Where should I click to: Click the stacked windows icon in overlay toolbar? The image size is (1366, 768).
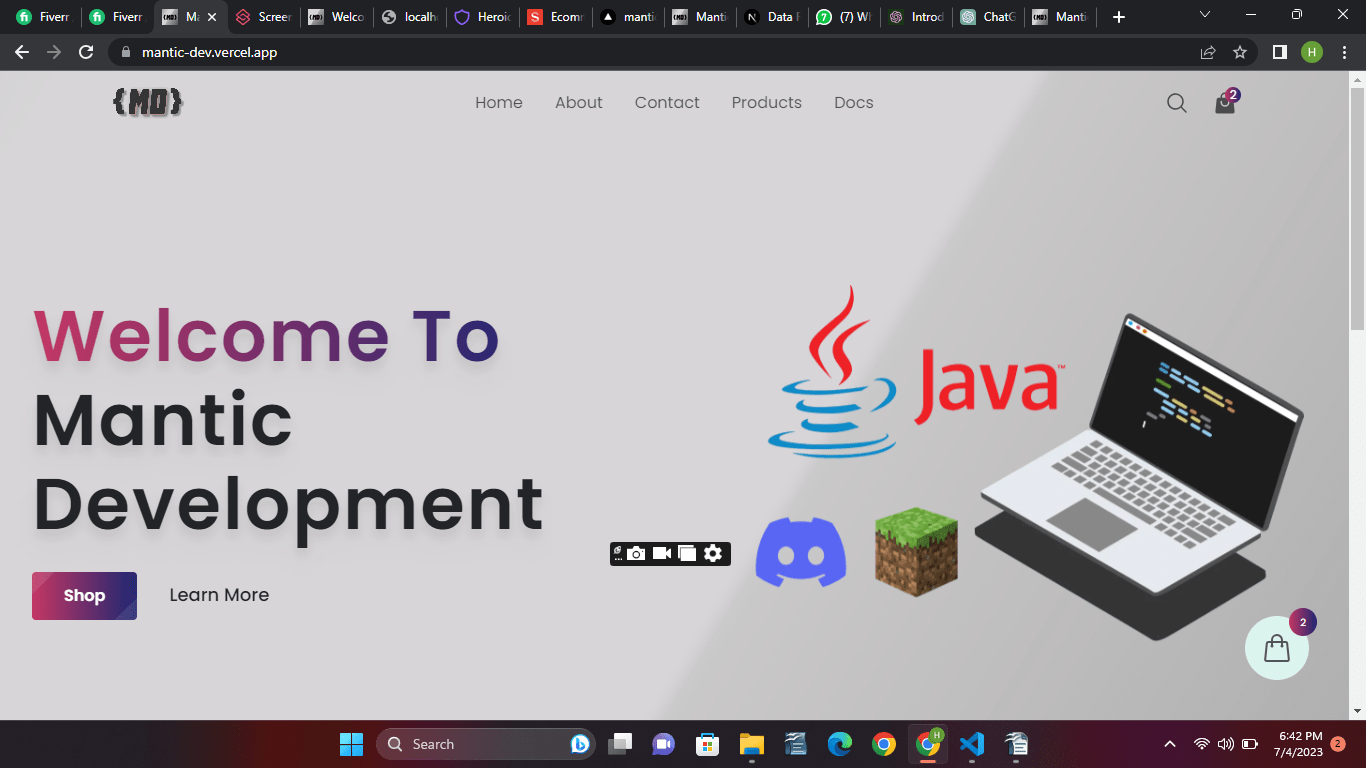[x=687, y=553]
